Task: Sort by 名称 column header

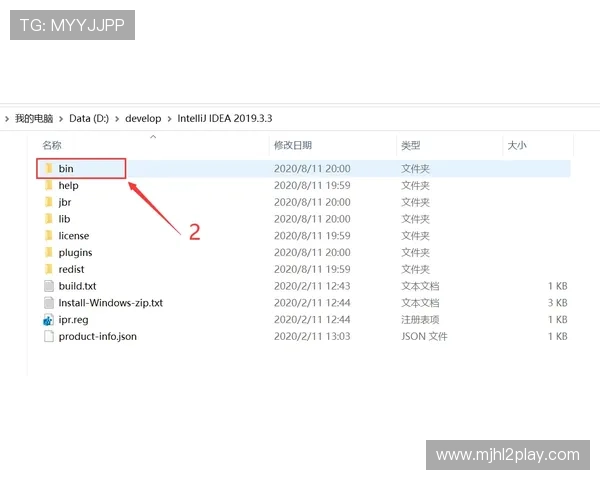Action: tap(52, 145)
